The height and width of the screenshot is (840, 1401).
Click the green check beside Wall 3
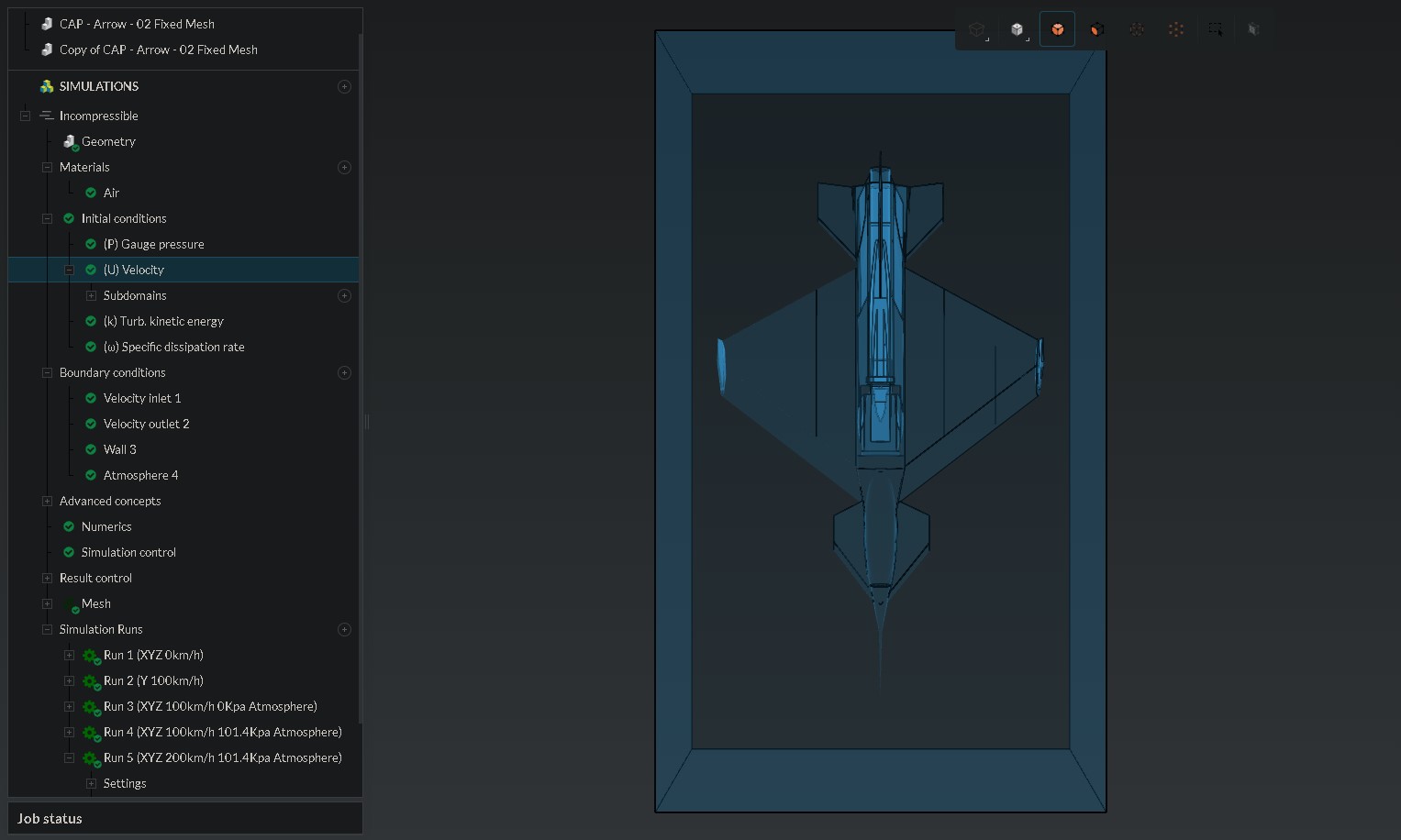point(91,449)
